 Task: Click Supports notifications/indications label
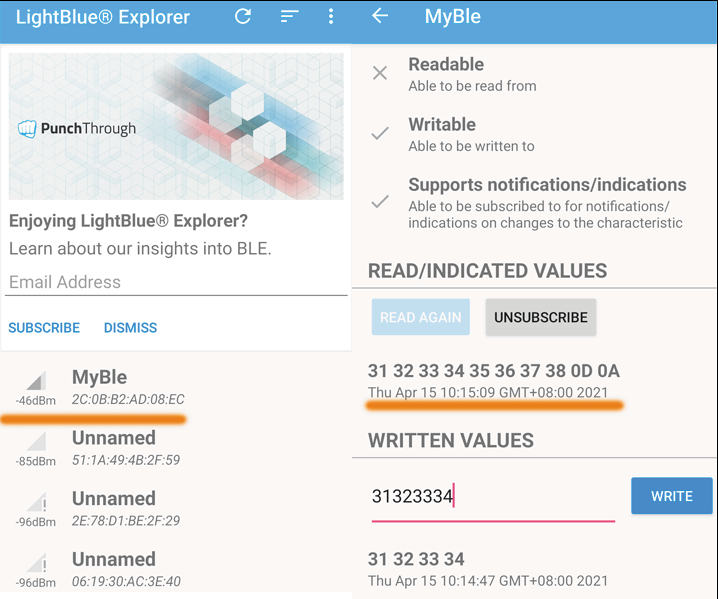pos(547,185)
